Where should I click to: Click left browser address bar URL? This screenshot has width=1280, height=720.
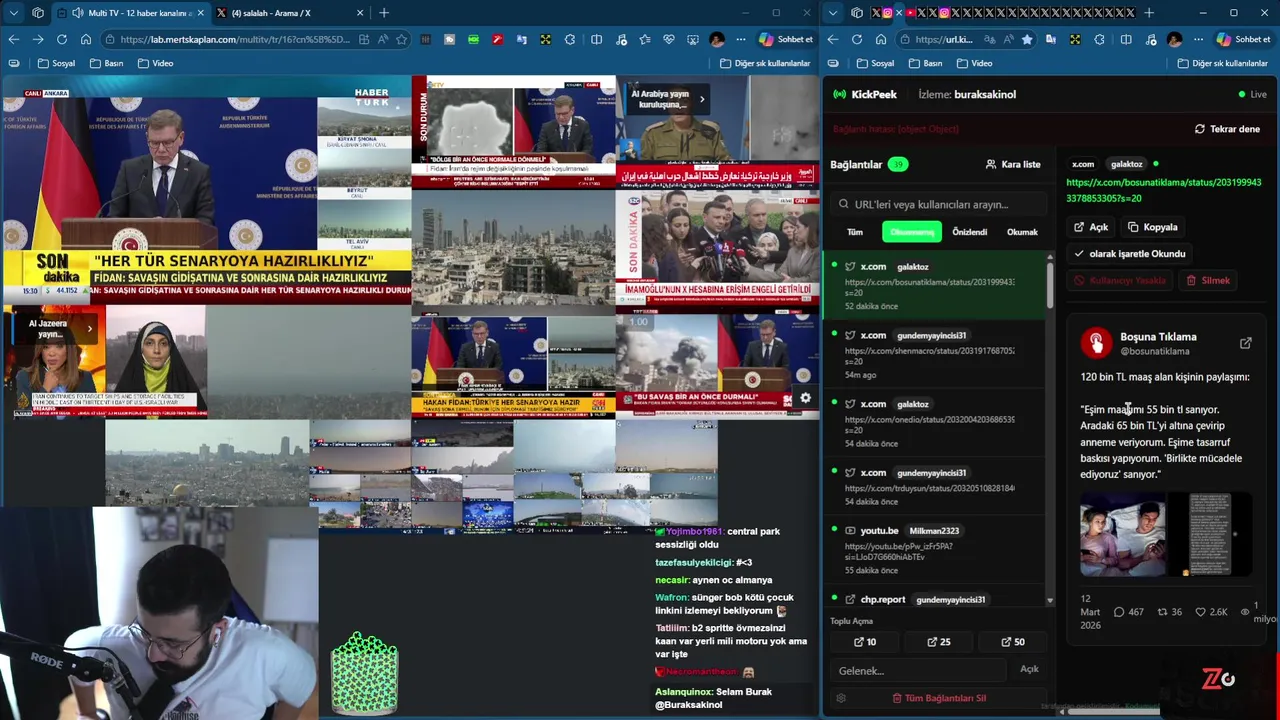(x=235, y=40)
